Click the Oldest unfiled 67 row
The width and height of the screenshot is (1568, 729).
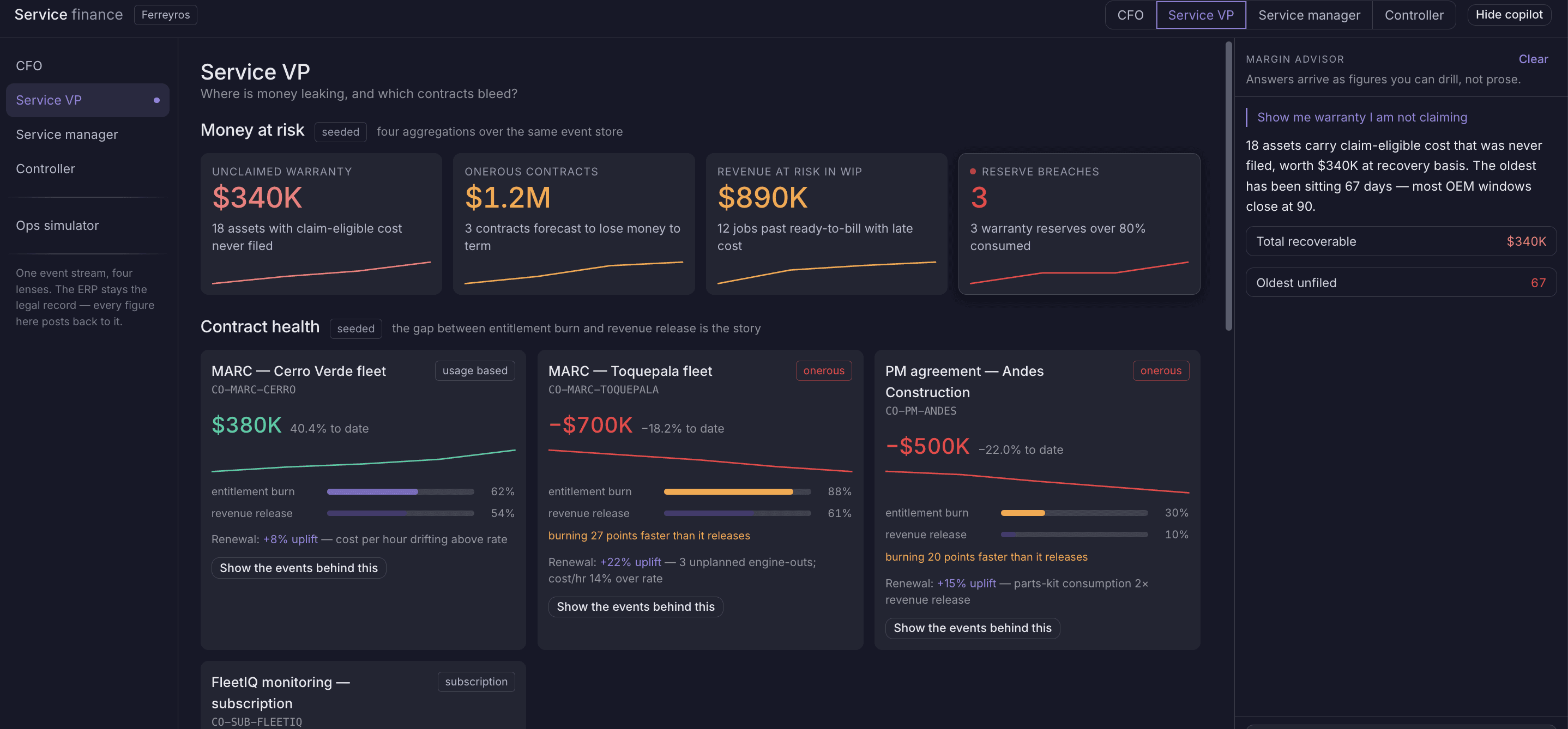click(x=1401, y=283)
